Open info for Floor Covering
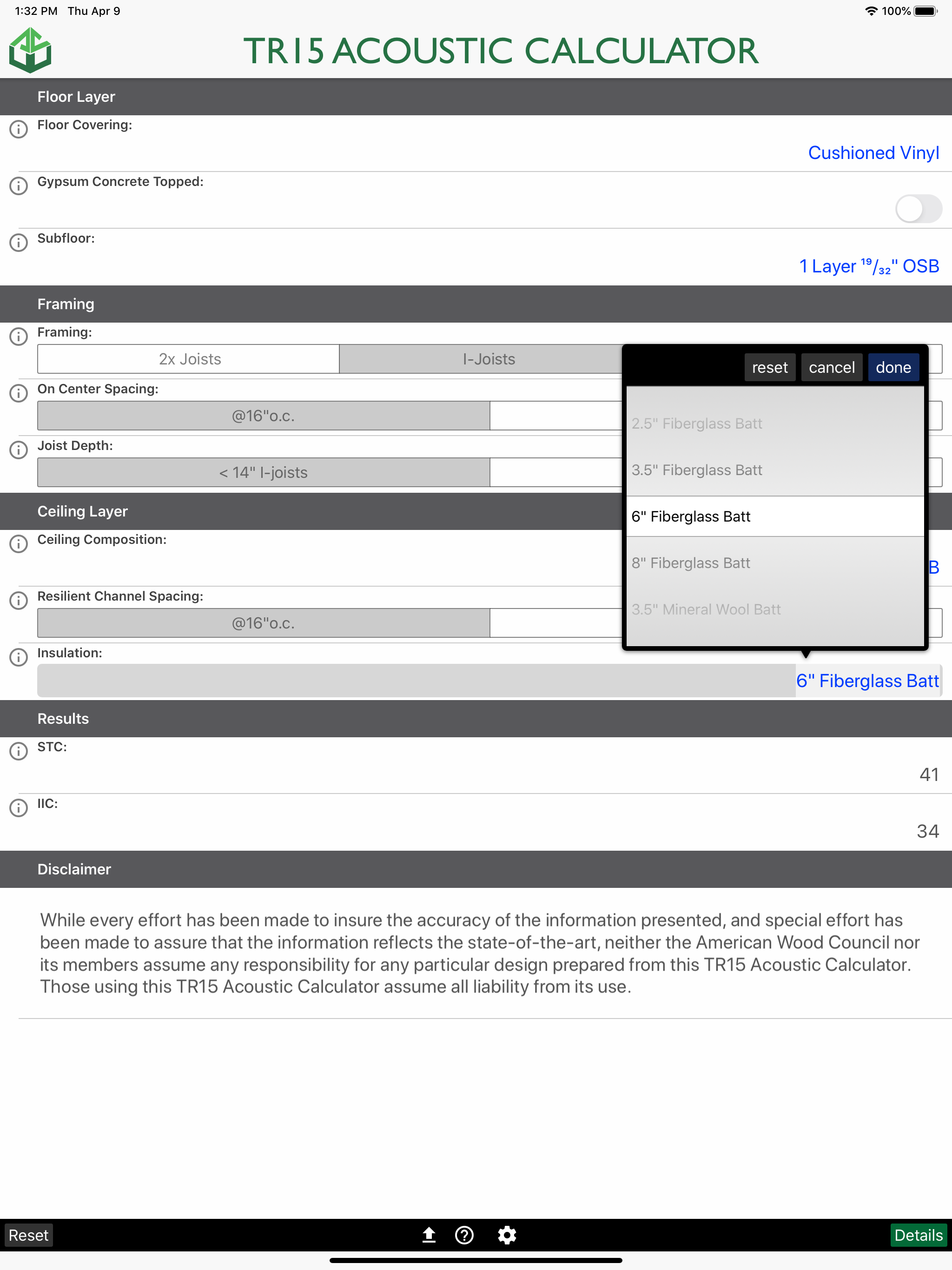 [x=19, y=129]
